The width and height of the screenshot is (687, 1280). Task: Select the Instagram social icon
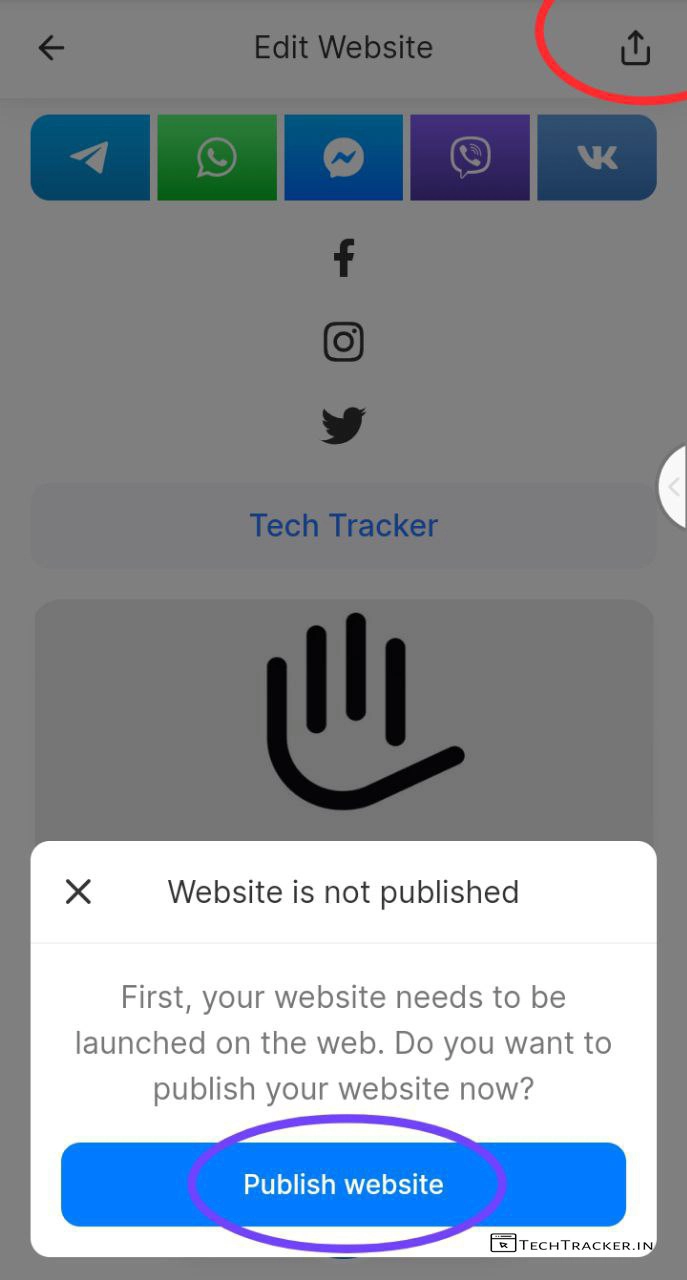pos(343,342)
